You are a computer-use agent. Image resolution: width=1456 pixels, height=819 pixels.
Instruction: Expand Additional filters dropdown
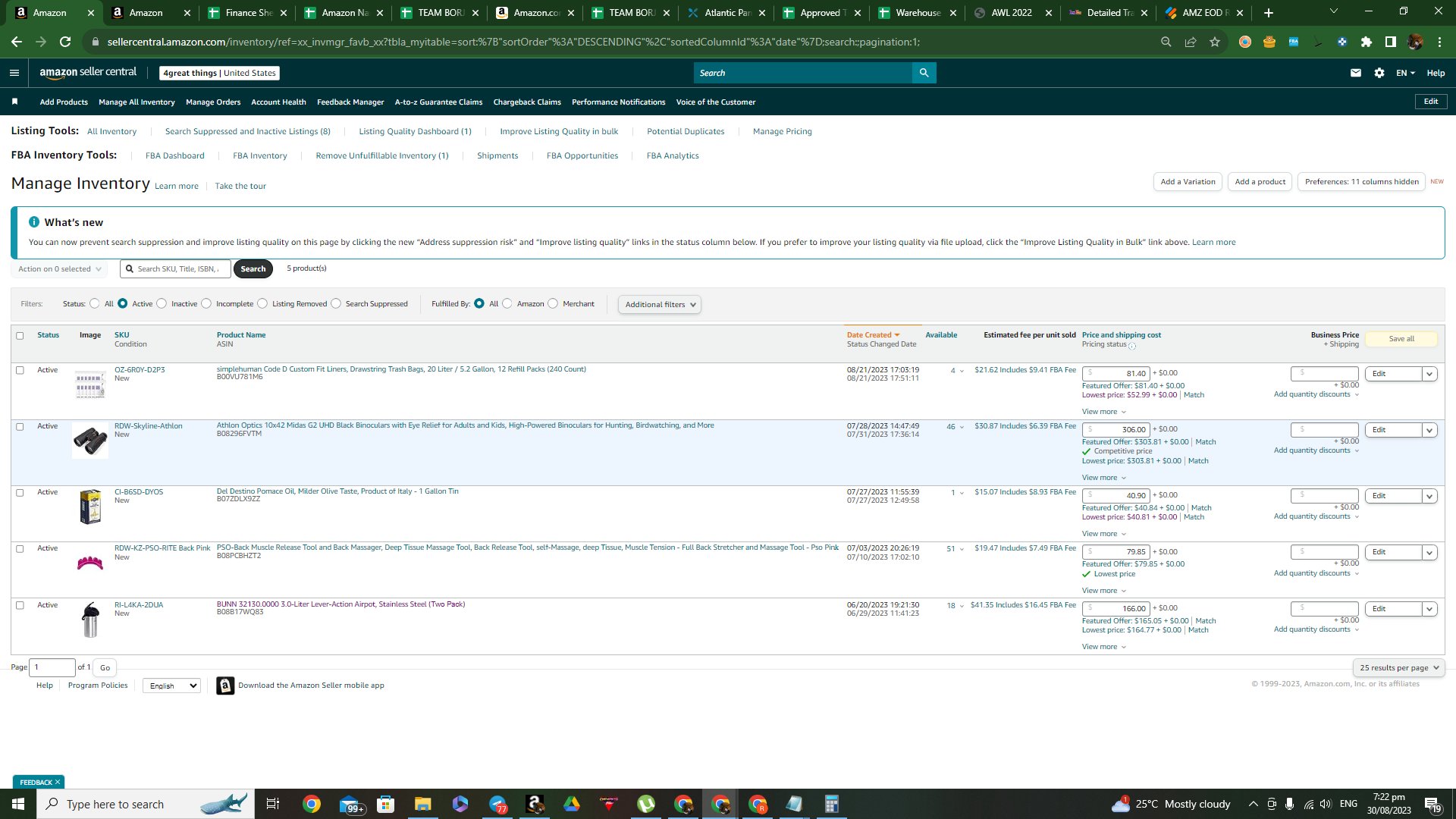[x=660, y=304]
